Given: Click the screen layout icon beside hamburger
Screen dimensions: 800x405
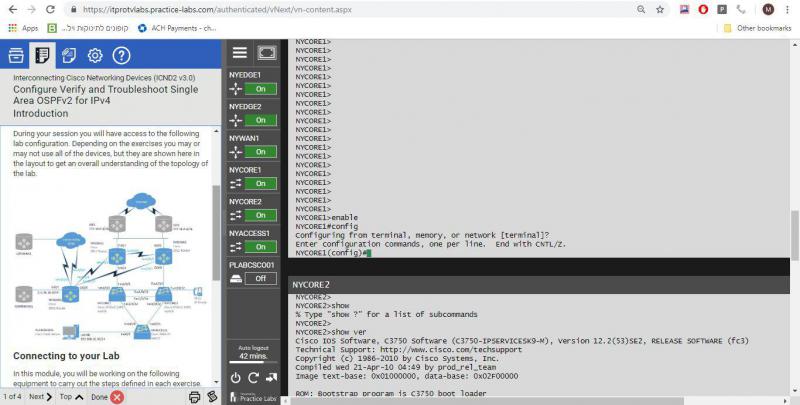Looking at the screenshot, I should pos(265,53).
